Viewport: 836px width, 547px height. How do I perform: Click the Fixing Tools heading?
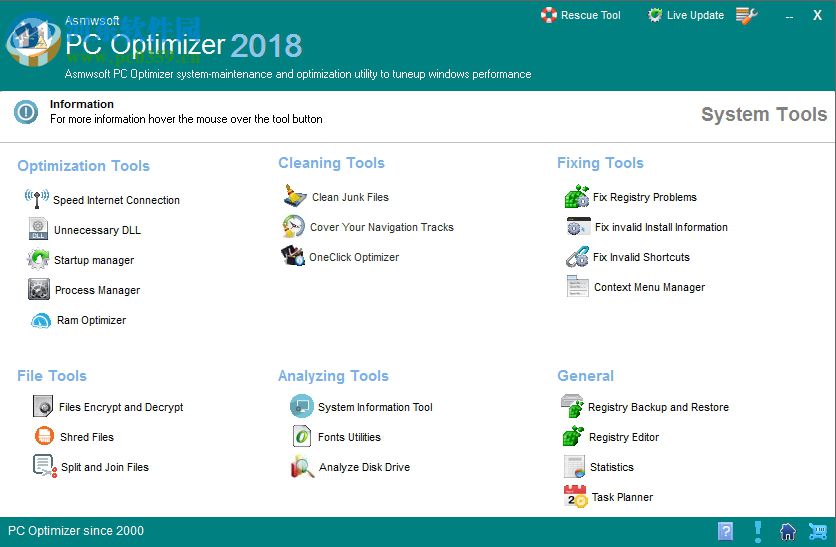tap(600, 163)
